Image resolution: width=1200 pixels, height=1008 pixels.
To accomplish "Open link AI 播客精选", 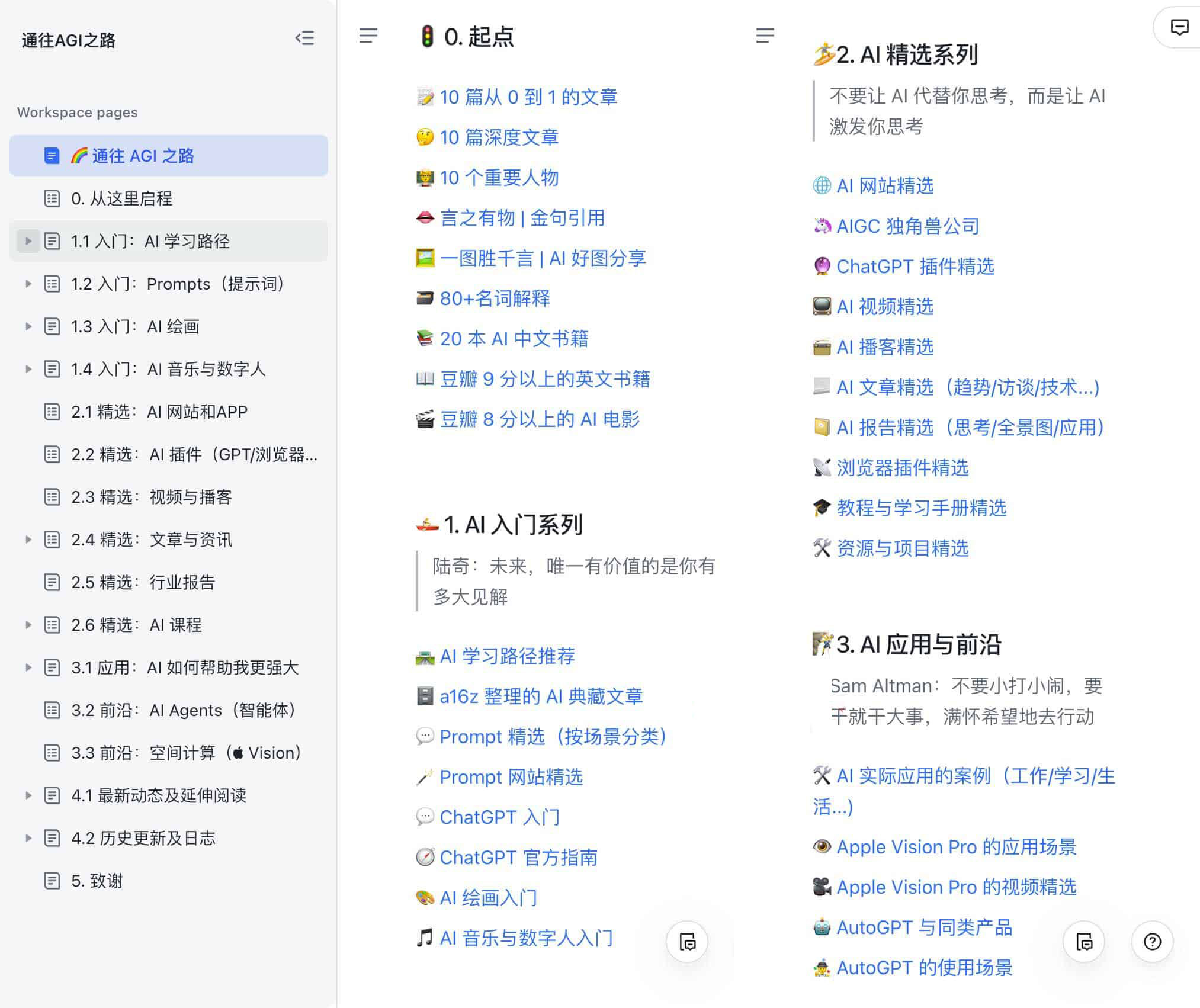I will [x=885, y=347].
